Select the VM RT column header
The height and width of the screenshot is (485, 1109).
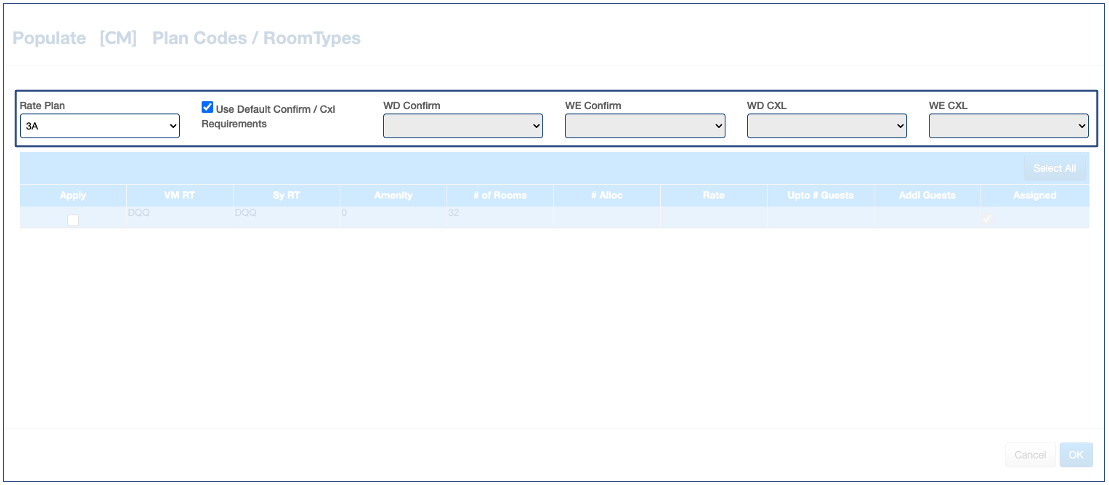coord(180,195)
